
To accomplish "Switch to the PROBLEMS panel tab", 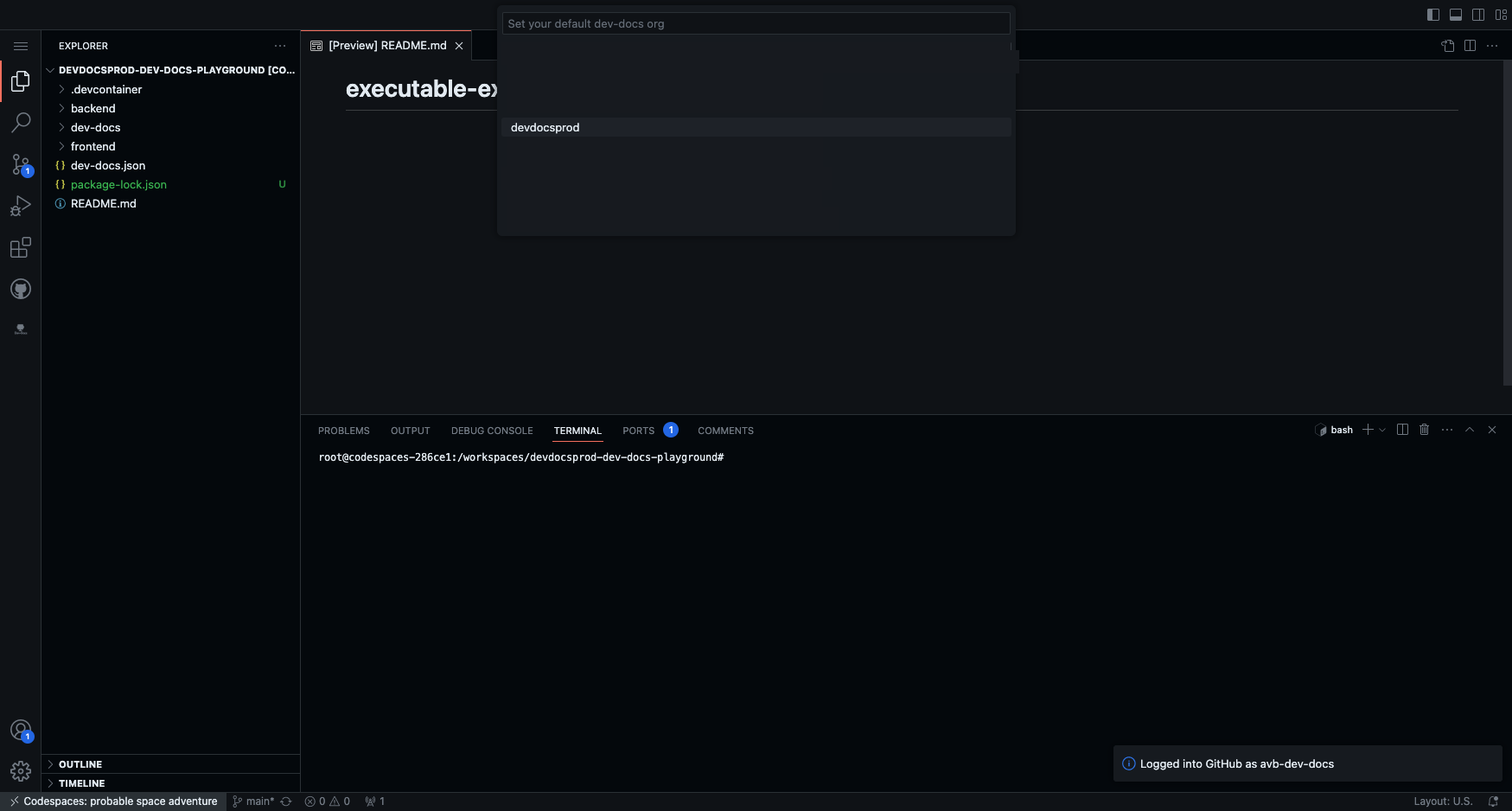I will click(x=343, y=431).
